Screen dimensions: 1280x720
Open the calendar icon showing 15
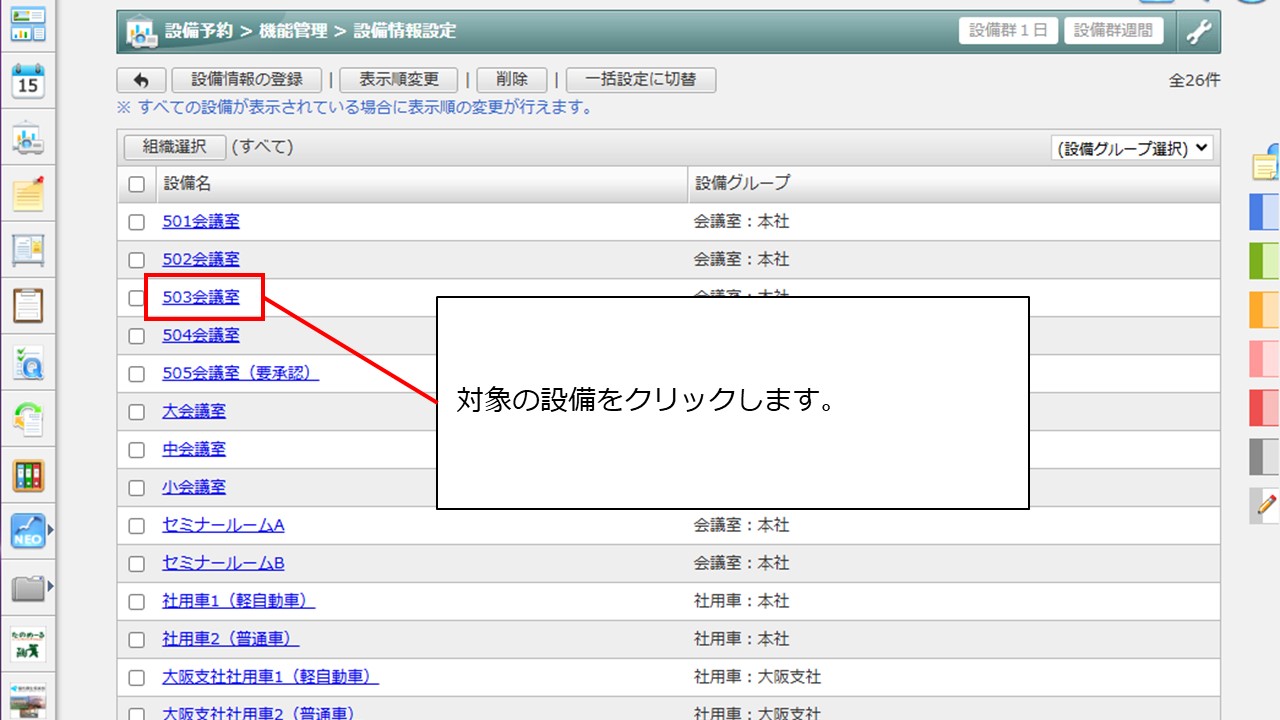pos(28,81)
